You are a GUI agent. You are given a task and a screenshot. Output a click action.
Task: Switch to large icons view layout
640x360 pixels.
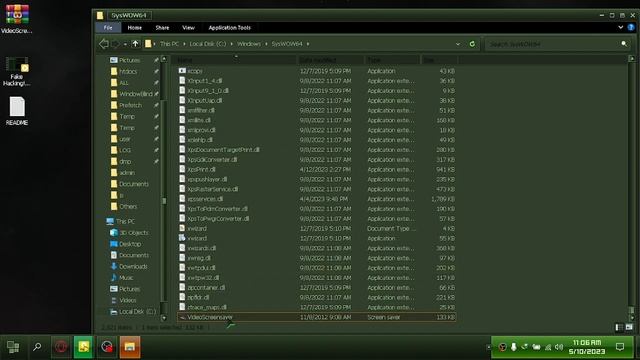coord(629,327)
